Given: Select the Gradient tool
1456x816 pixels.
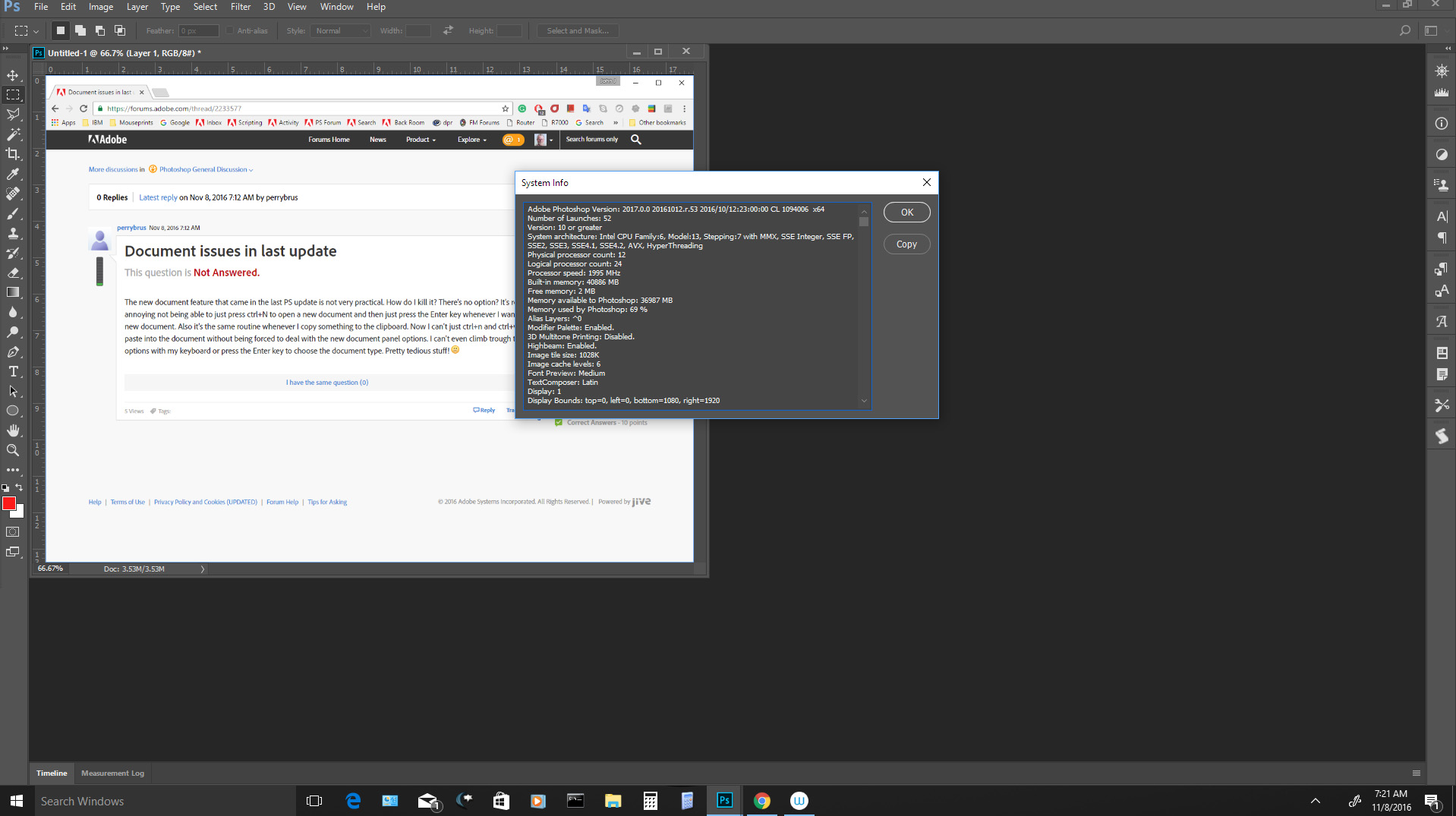Looking at the screenshot, I should coord(13,292).
